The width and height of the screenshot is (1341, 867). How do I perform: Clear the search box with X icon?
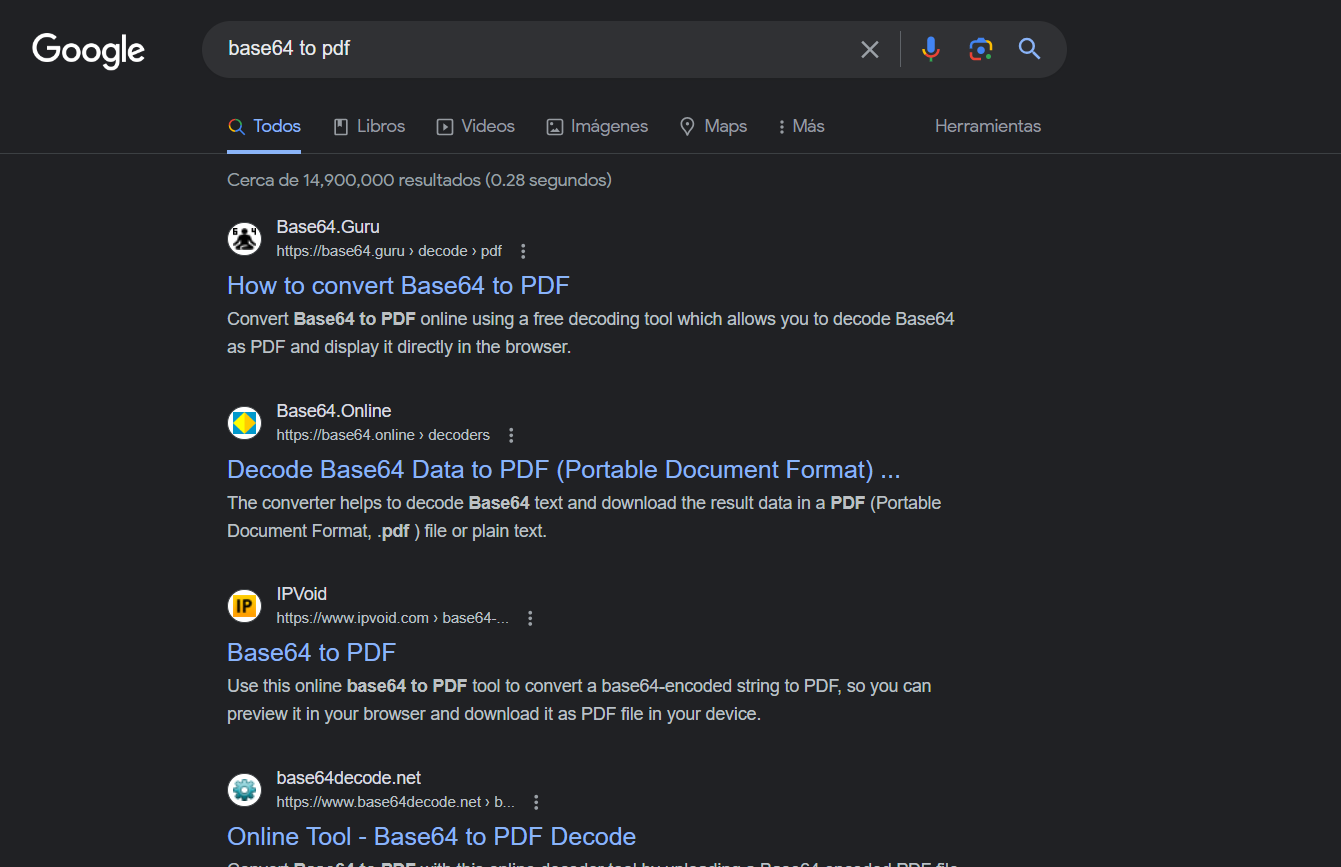click(x=870, y=49)
